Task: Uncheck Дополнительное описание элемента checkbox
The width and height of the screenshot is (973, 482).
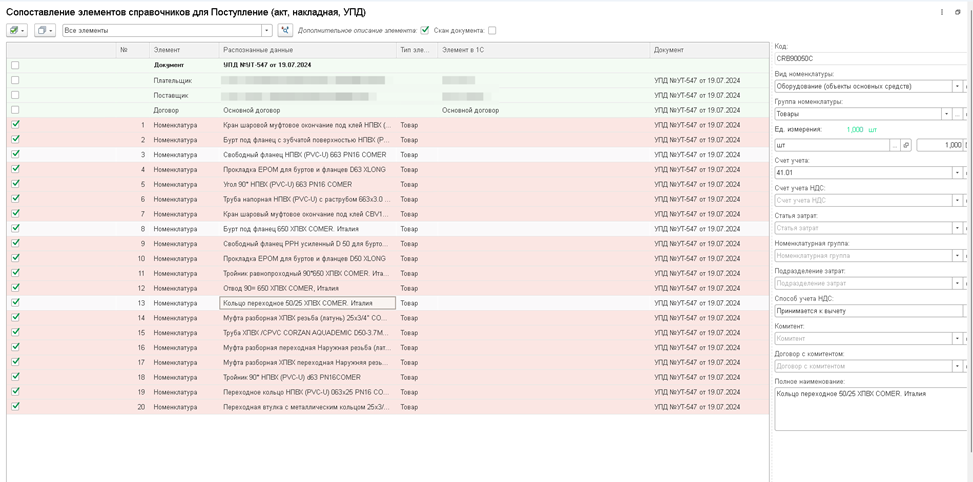Action: point(425,30)
